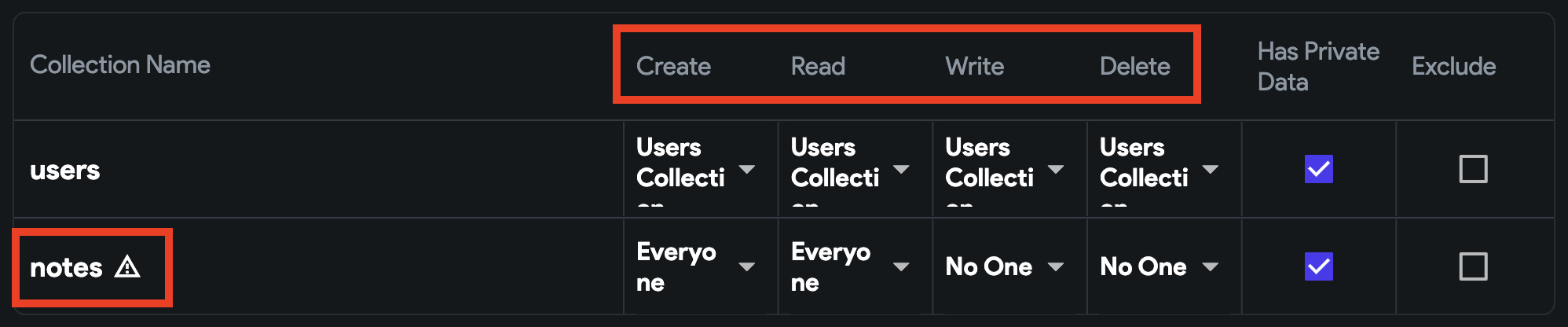Viewport: 1568px width, 327px height.
Task: Click the Exclude column header
Action: click(1454, 66)
